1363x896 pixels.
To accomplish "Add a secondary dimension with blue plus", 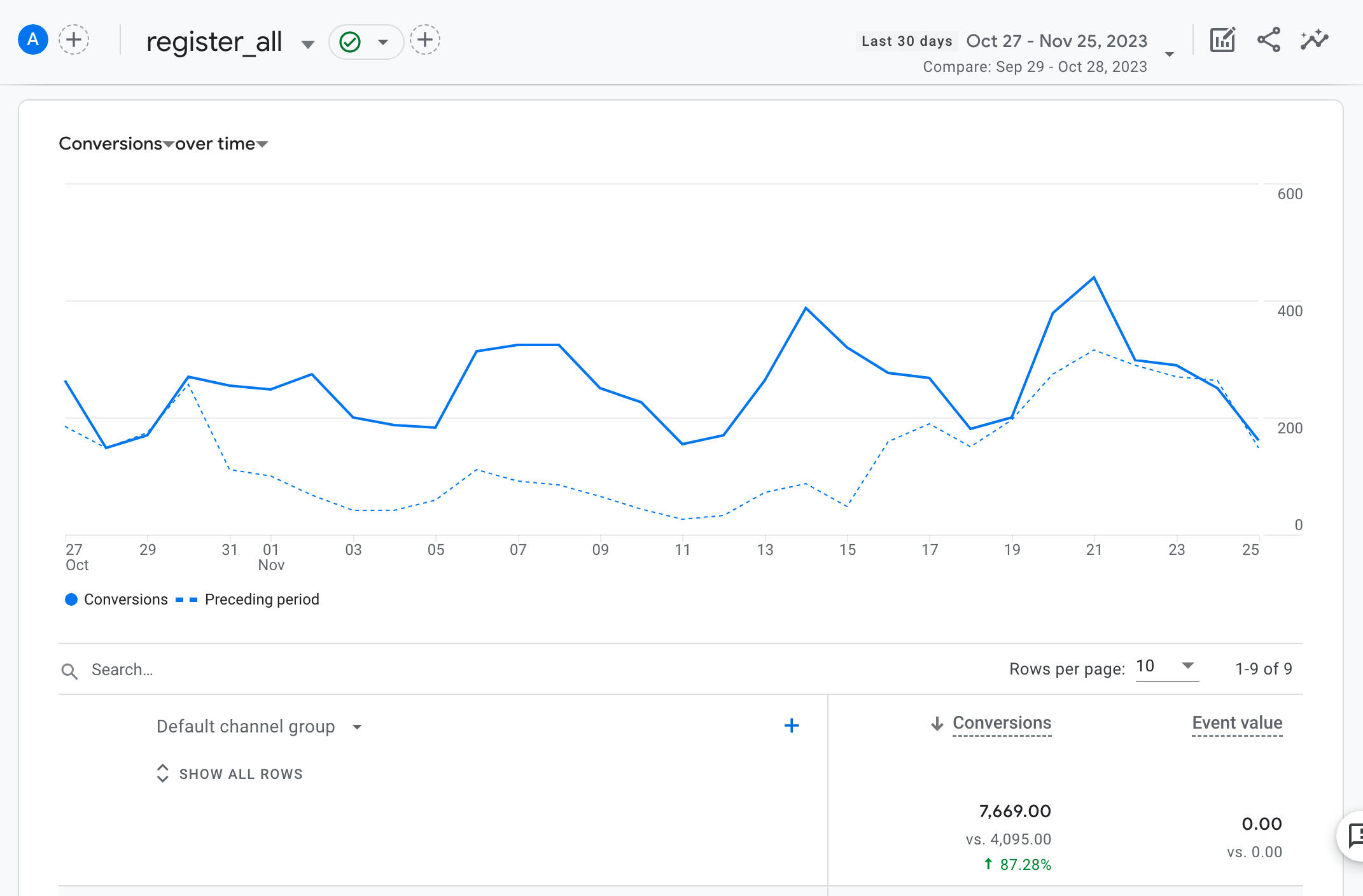I will click(x=792, y=725).
